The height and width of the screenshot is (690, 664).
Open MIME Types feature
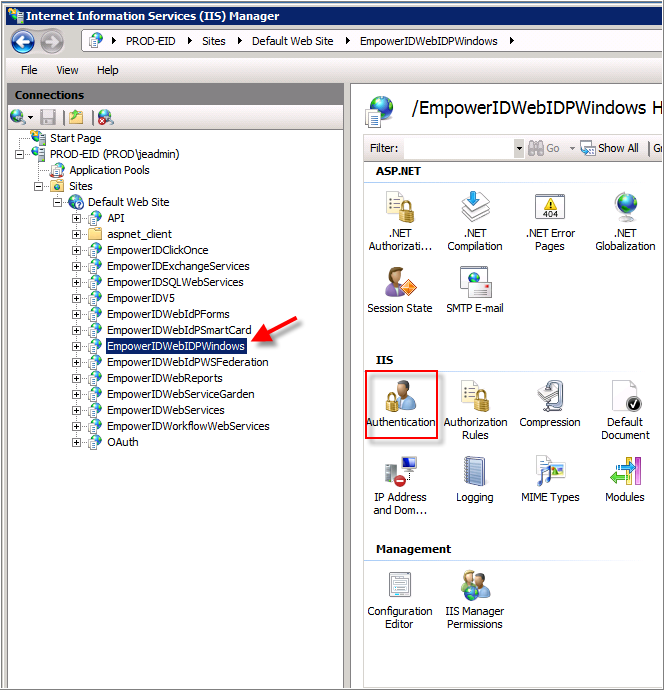coord(550,479)
